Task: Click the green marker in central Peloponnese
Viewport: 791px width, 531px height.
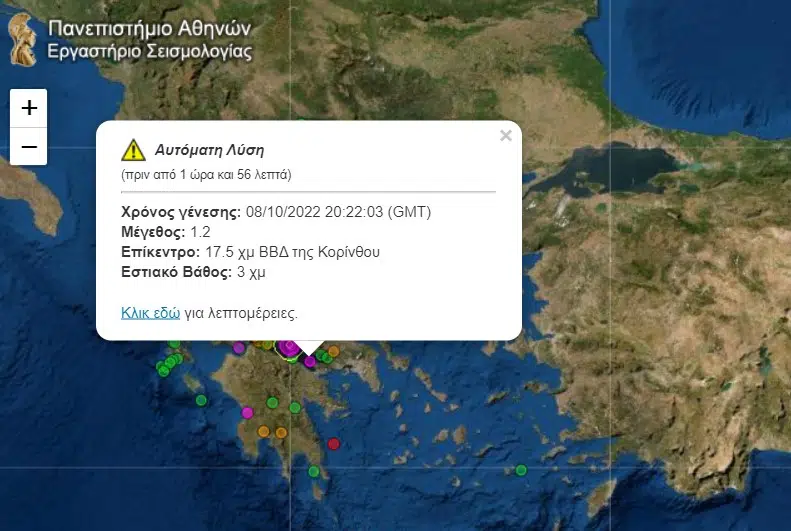Action: pos(272,402)
